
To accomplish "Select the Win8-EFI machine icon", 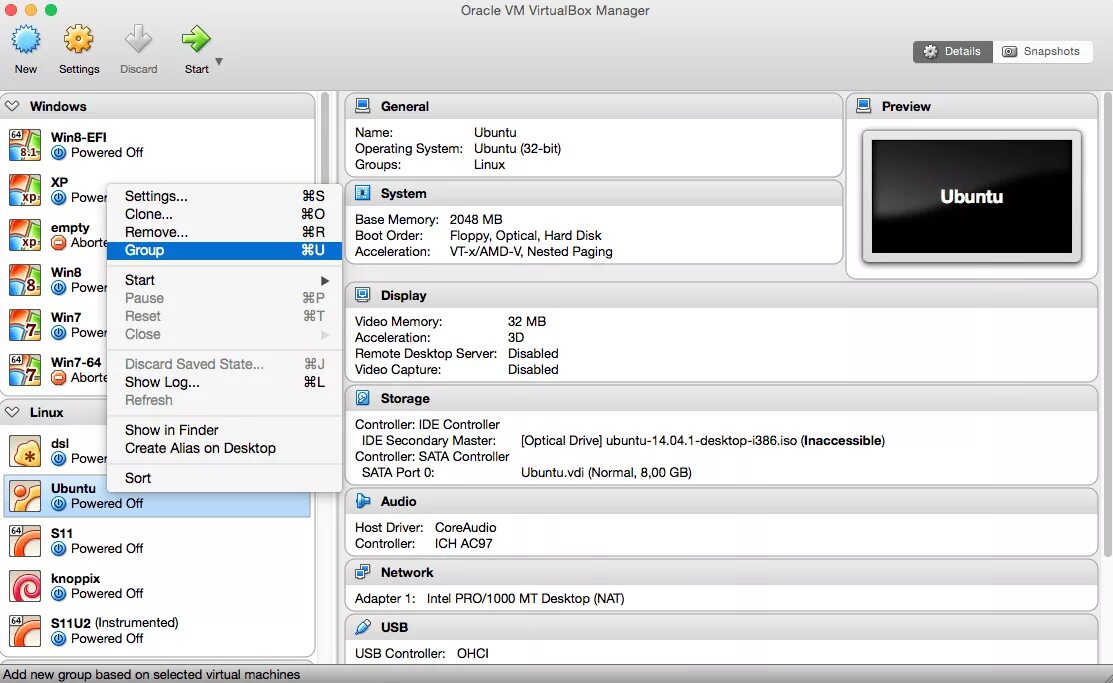I will tap(24, 144).
